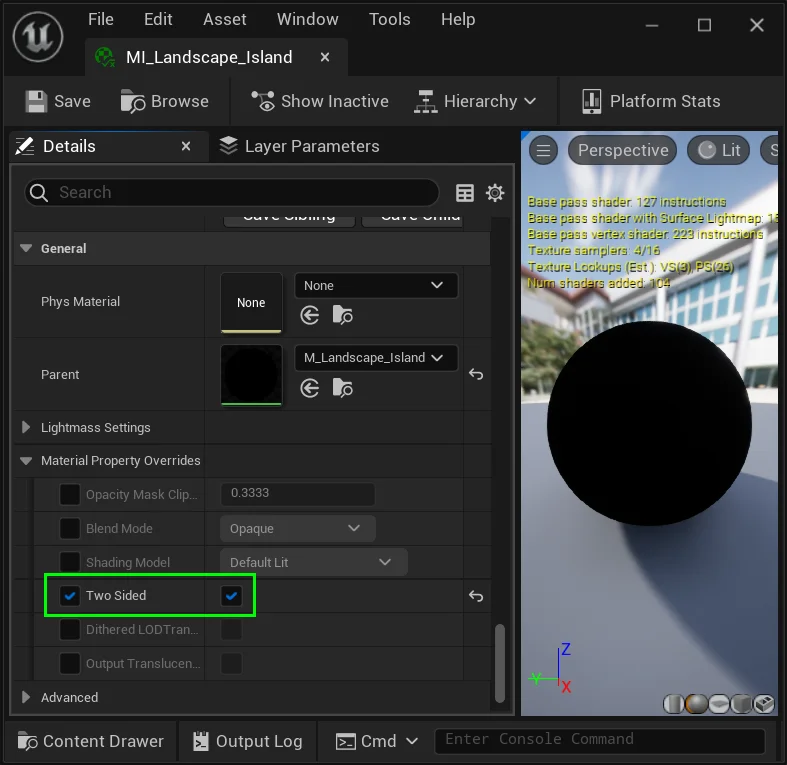Open the Content Drawer
The height and width of the screenshot is (765, 787).
pos(90,741)
